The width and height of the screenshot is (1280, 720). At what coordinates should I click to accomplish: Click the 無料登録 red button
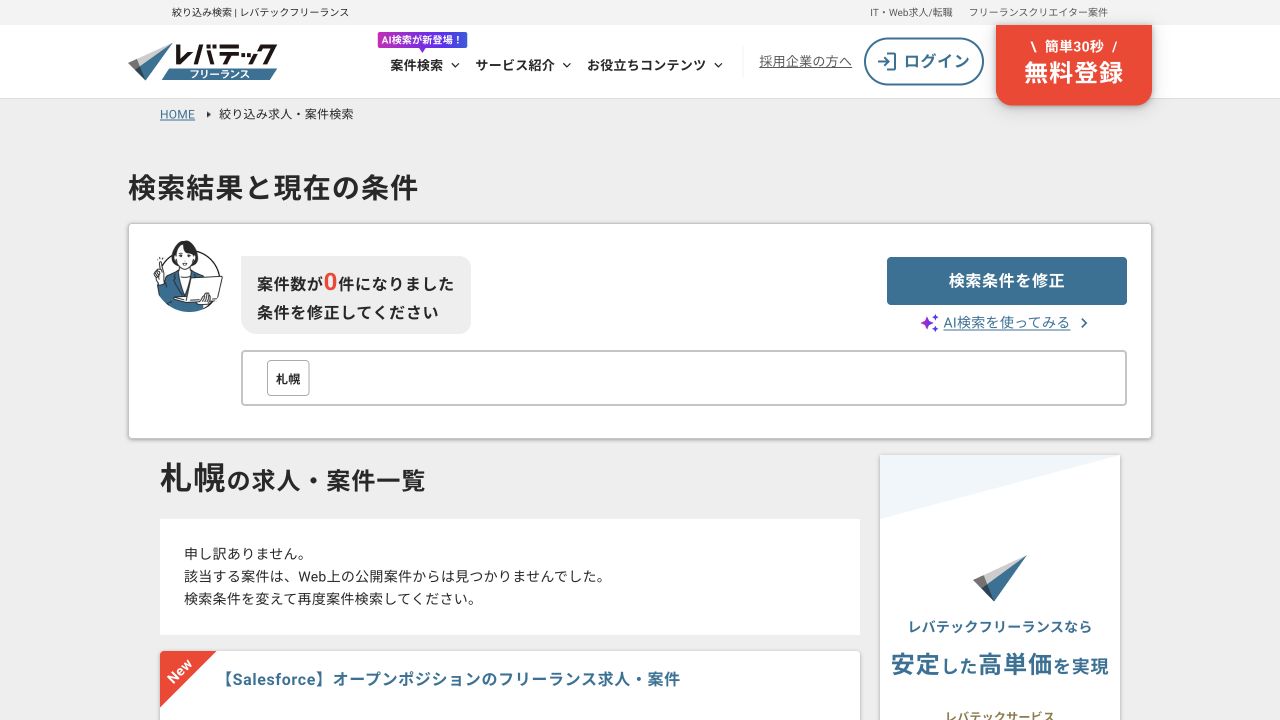1074,65
